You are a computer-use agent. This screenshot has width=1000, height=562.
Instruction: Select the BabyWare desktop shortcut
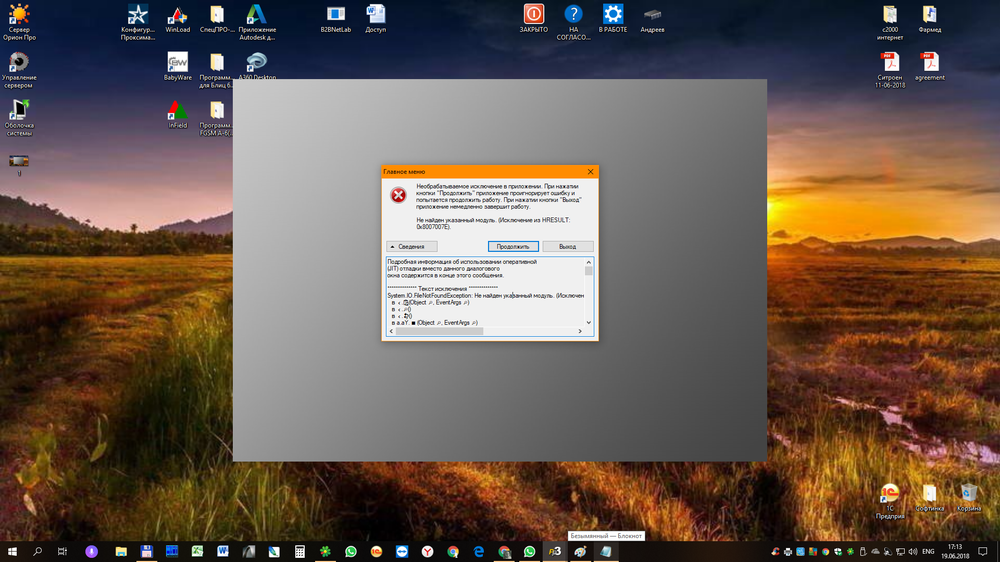177,62
